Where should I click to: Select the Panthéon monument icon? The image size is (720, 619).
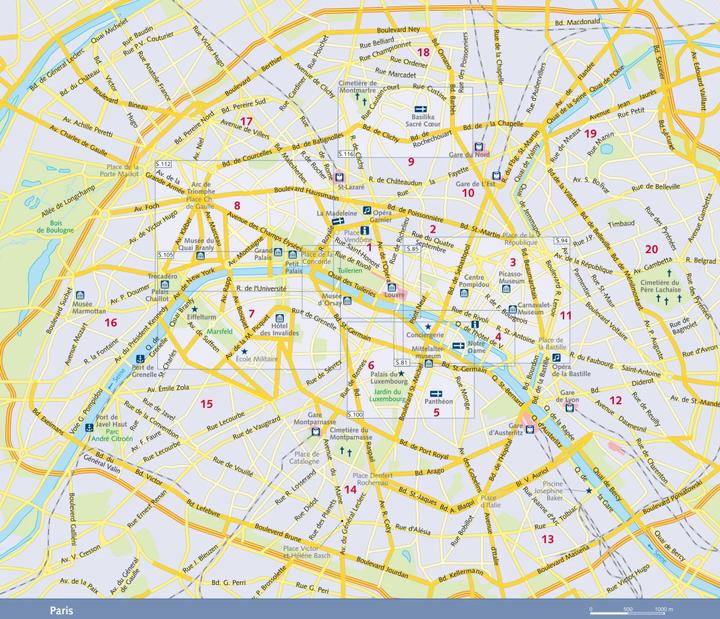435,394
